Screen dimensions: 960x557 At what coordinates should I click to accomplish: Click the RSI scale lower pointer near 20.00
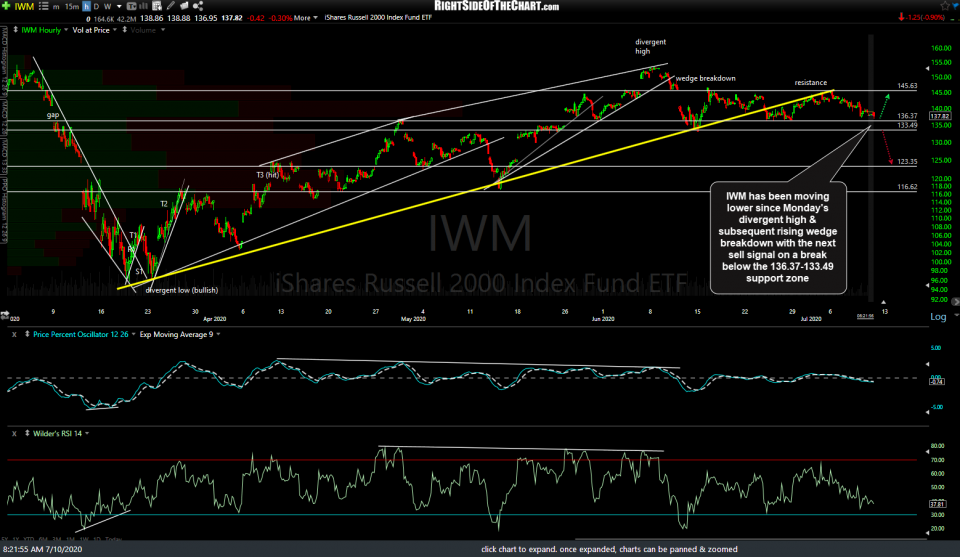(x=928, y=533)
